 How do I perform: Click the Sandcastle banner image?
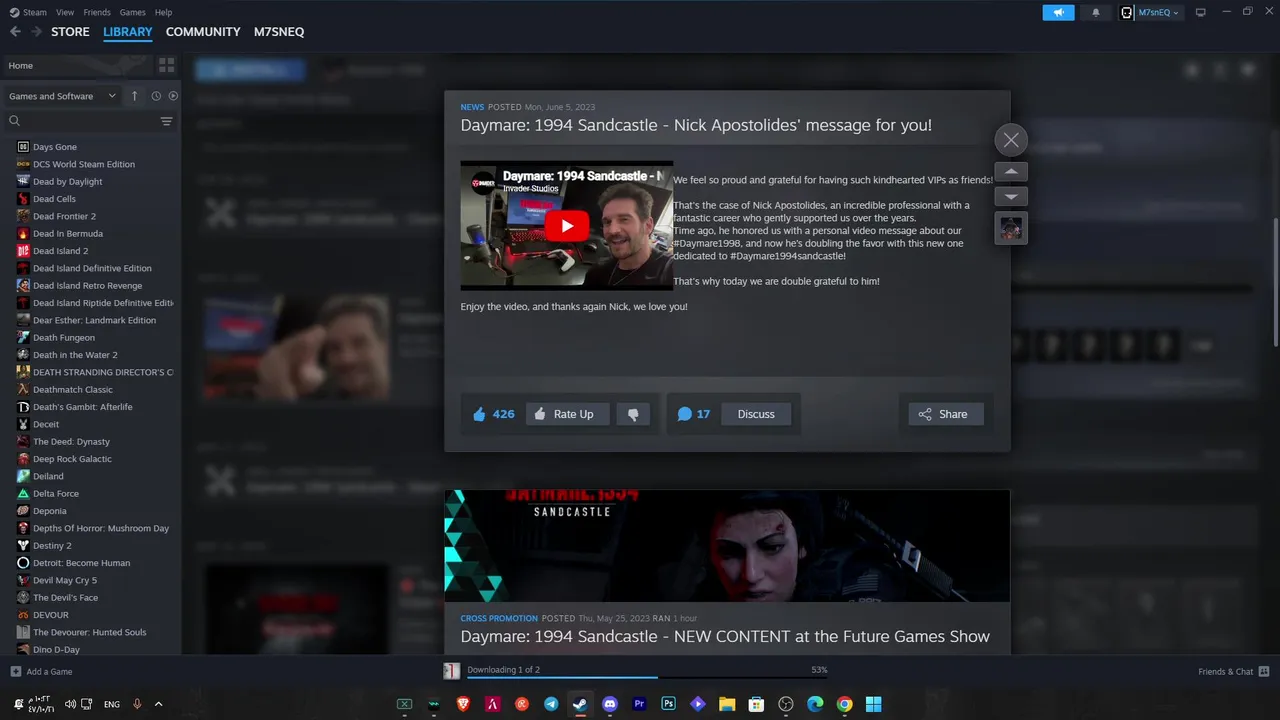pyautogui.click(x=727, y=546)
